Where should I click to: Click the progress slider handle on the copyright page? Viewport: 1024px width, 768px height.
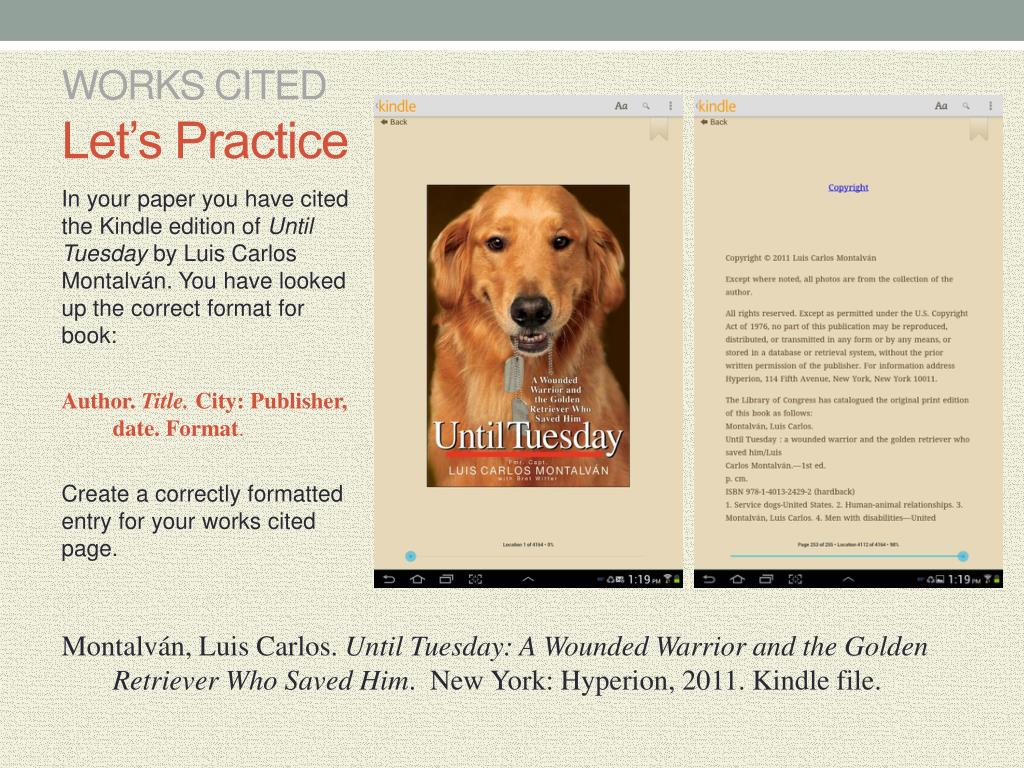tap(963, 556)
